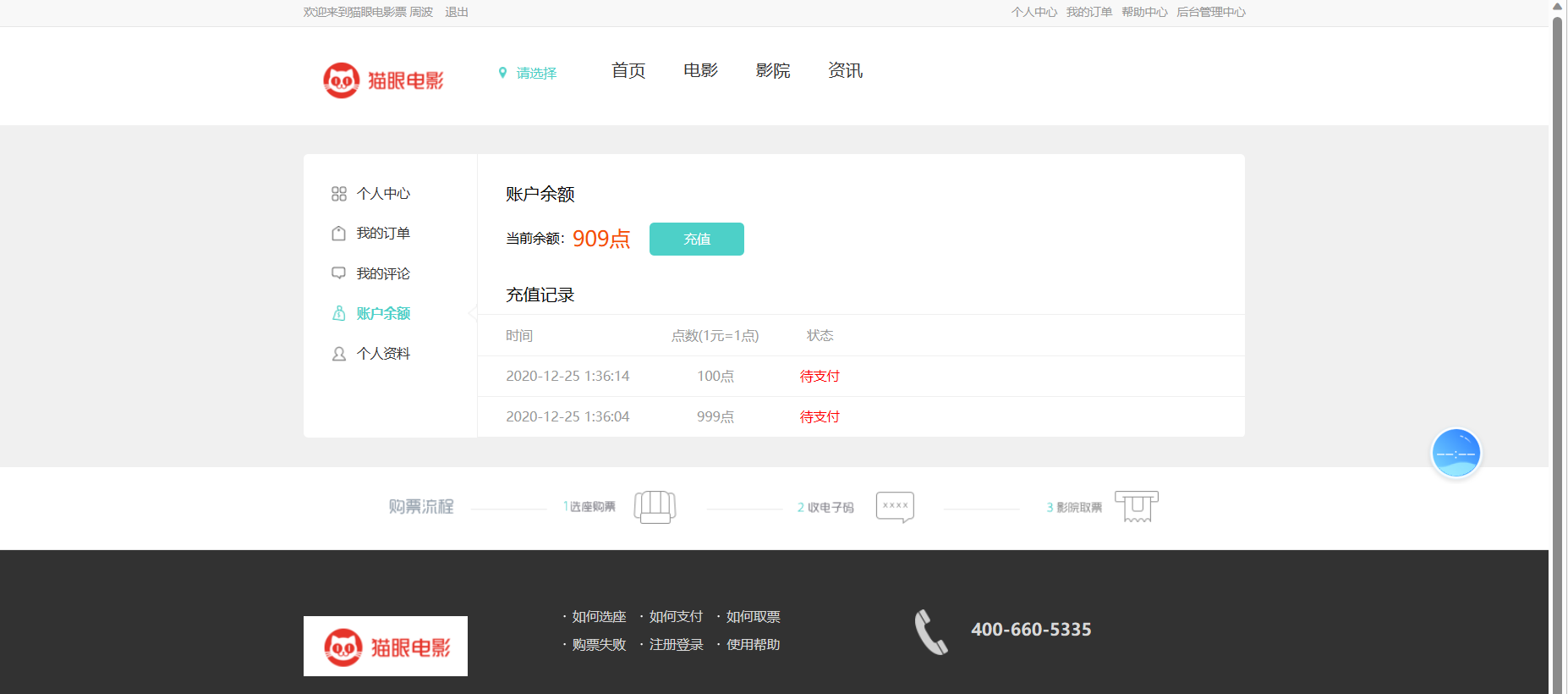The height and width of the screenshot is (694, 1568).
Task: Click 退出 to log out
Action: [x=457, y=12]
